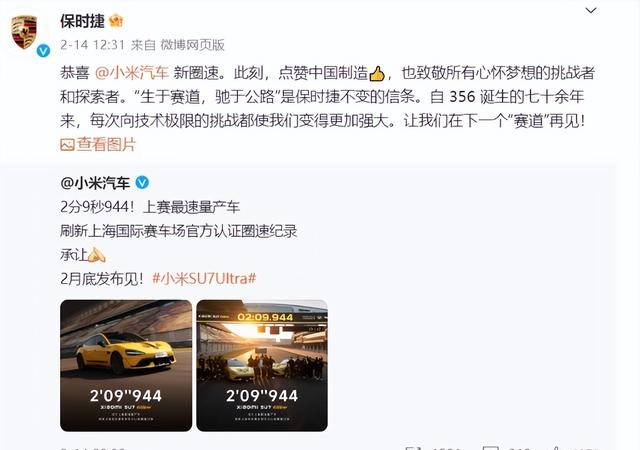The width and height of the screenshot is (640, 450).
Task: Click the 2-14 12:31 post timestamp
Action: pos(92,45)
